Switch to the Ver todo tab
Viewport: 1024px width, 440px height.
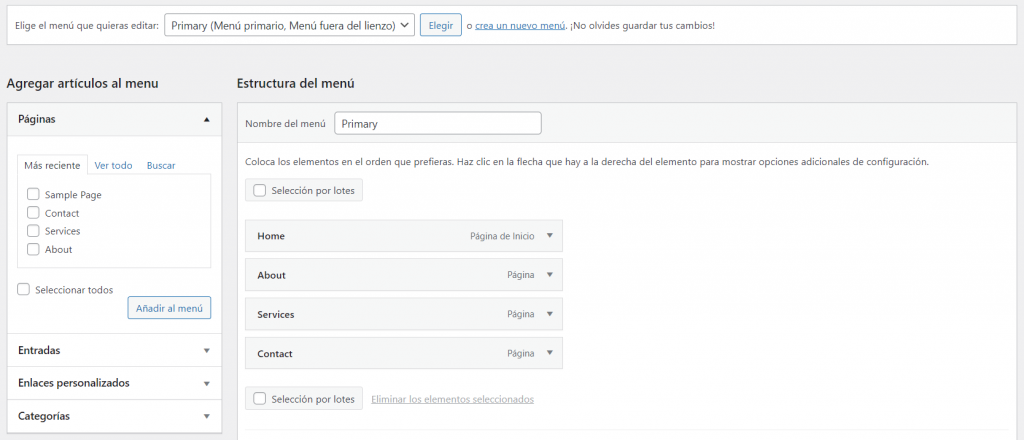pos(113,165)
